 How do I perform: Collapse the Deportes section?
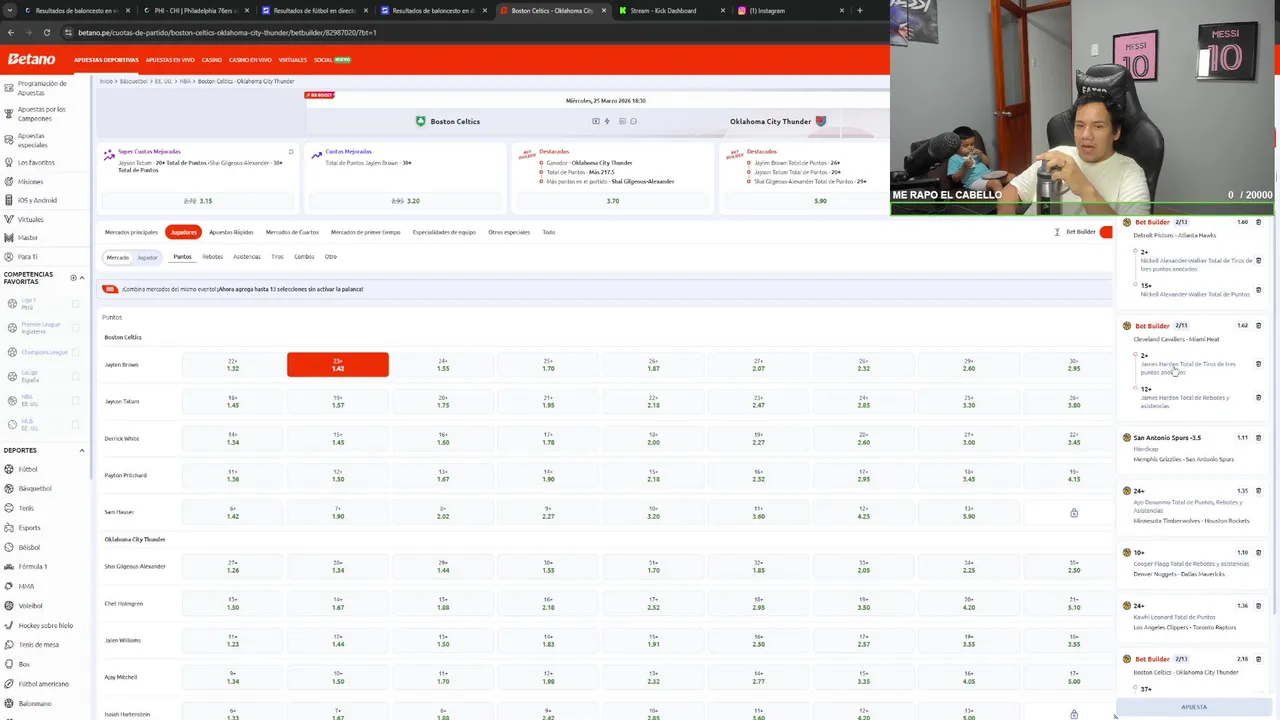82,450
